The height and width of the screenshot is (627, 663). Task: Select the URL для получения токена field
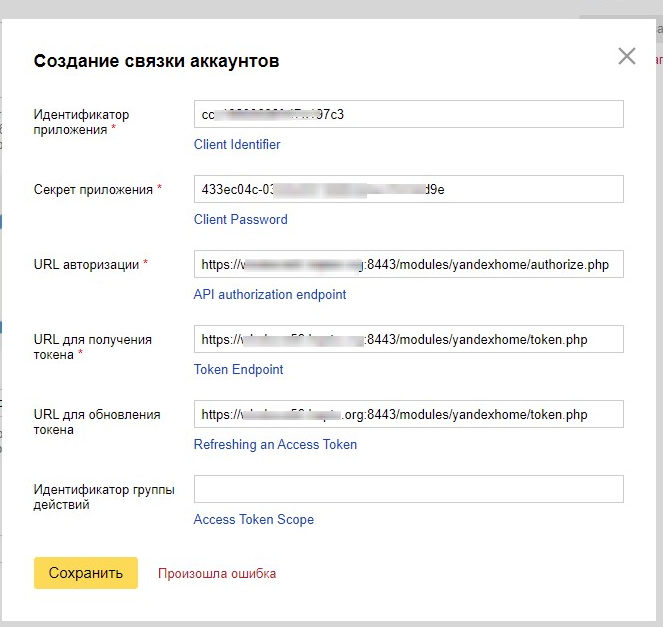point(408,339)
